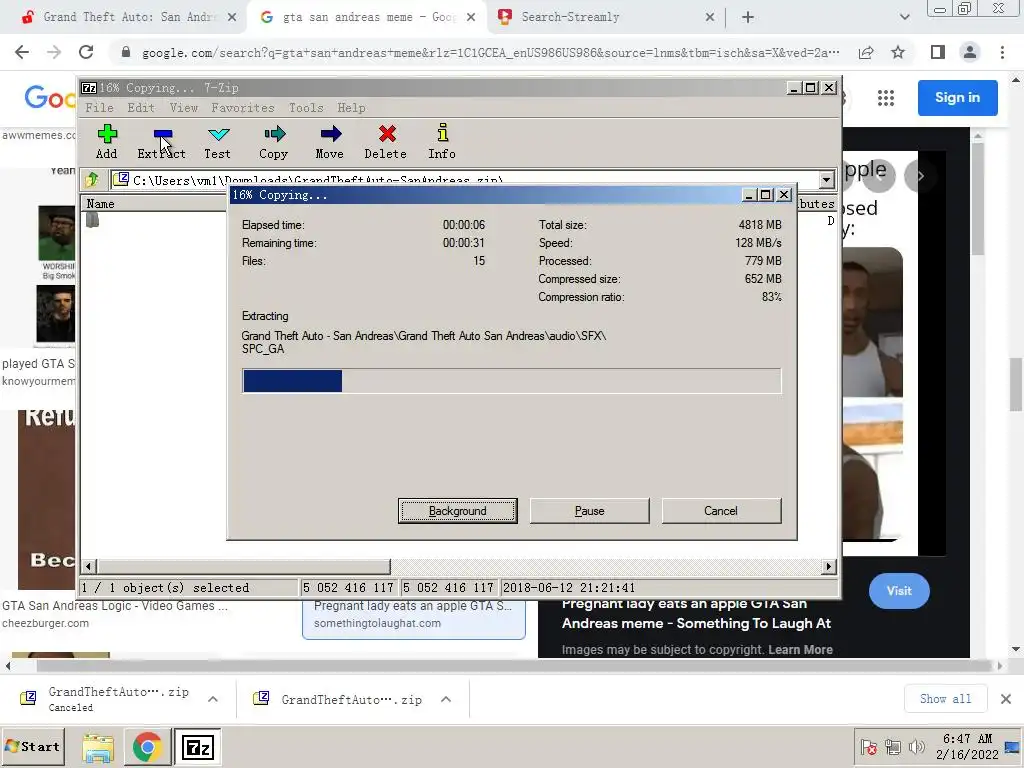Click the taskbar clock
This screenshot has height=768, width=1024.
tap(967, 746)
